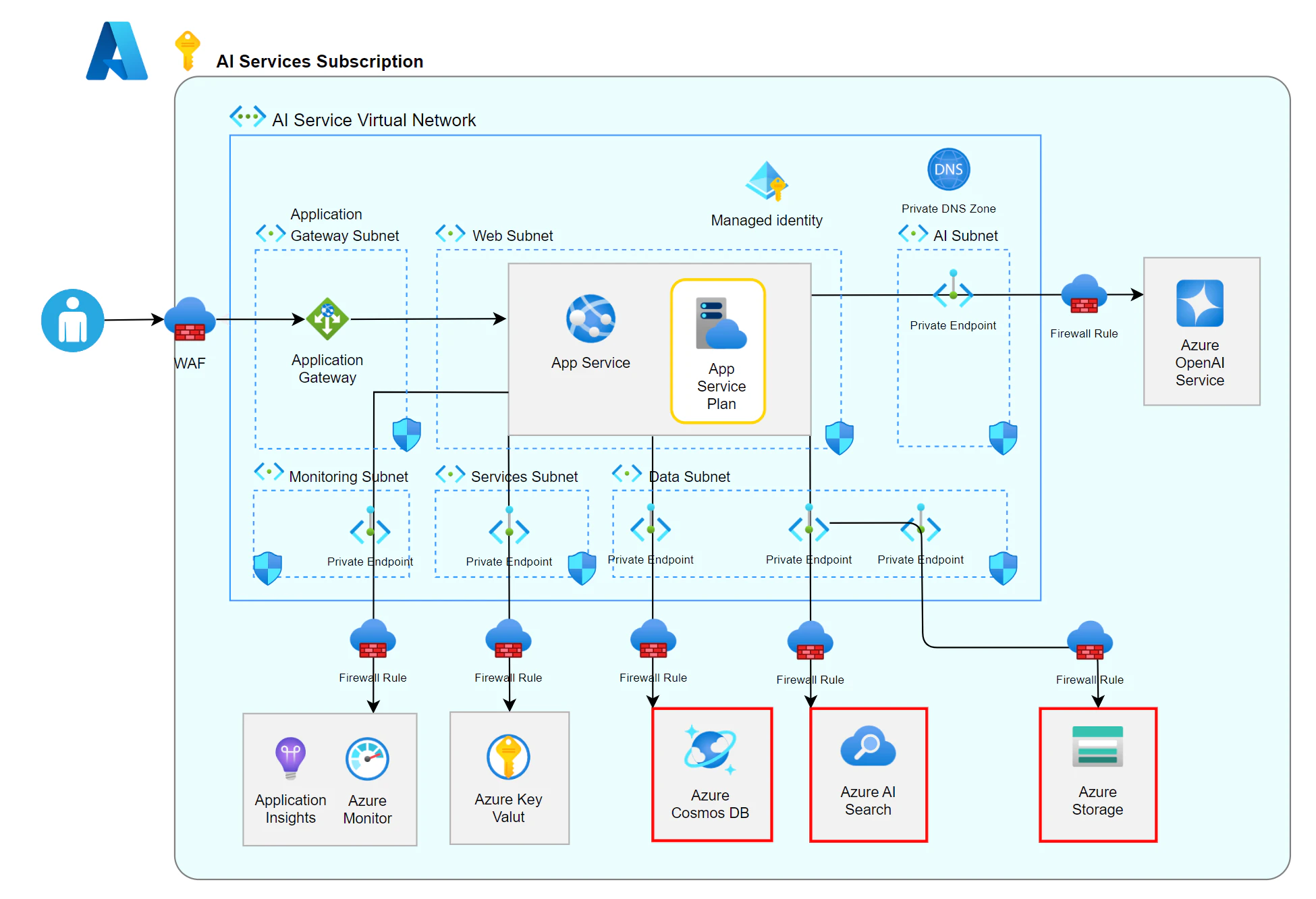This screenshot has height=899, width=1316.
Task: Select the App Service Plan icon
Action: 721,323
